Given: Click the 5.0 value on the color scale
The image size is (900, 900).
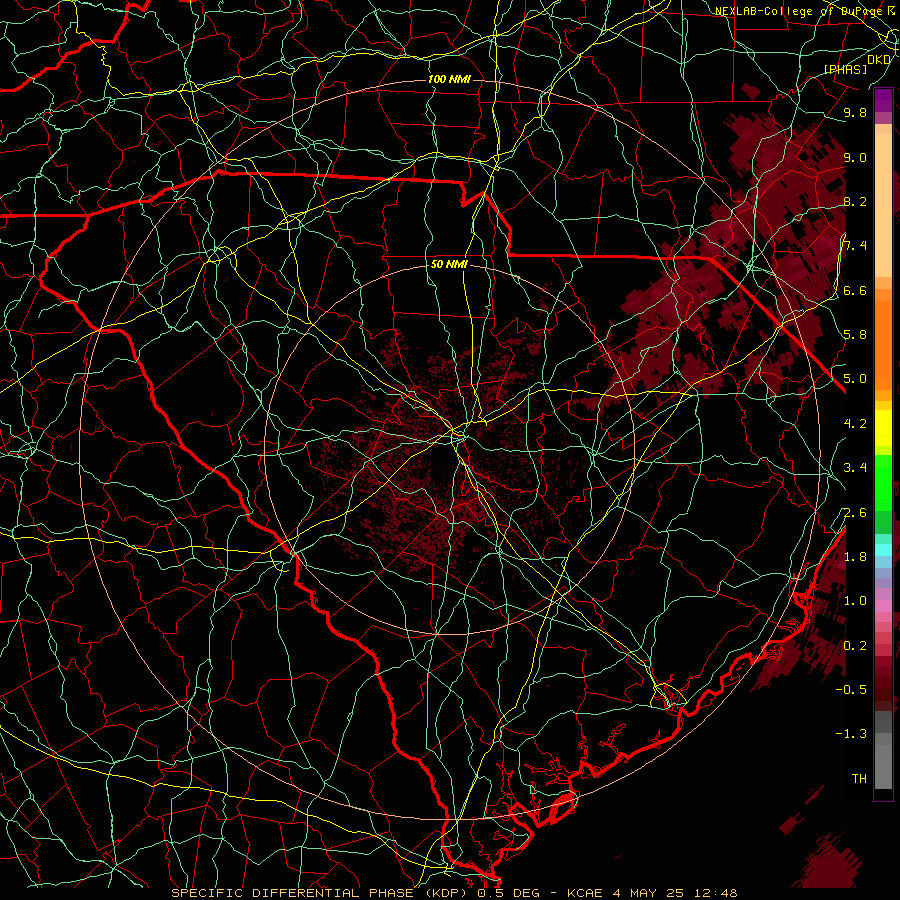Looking at the screenshot, I should (x=855, y=379).
